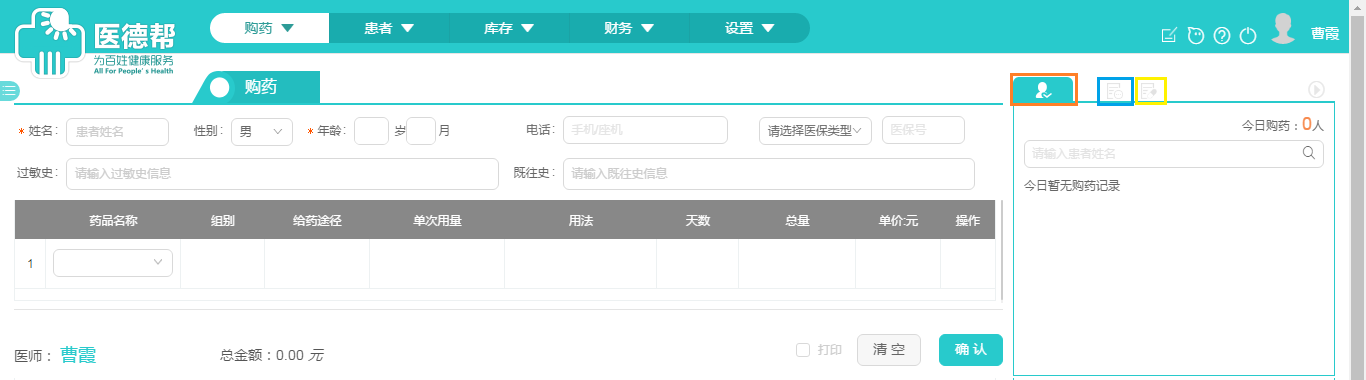Toggle the left sidebar hamburger icon
The height and width of the screenshot is (380, 1366).
(x=9, y=90)
